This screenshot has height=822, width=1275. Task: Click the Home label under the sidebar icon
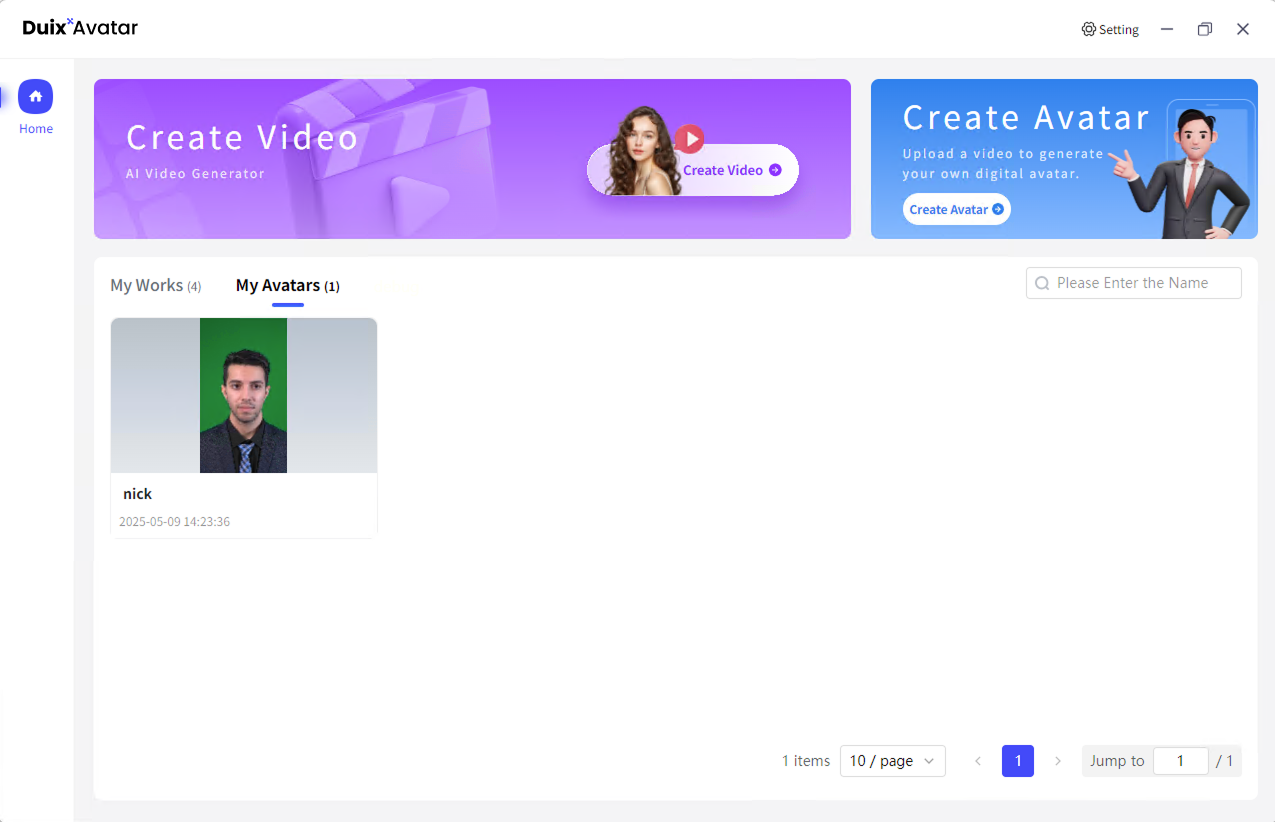[35, 128]
